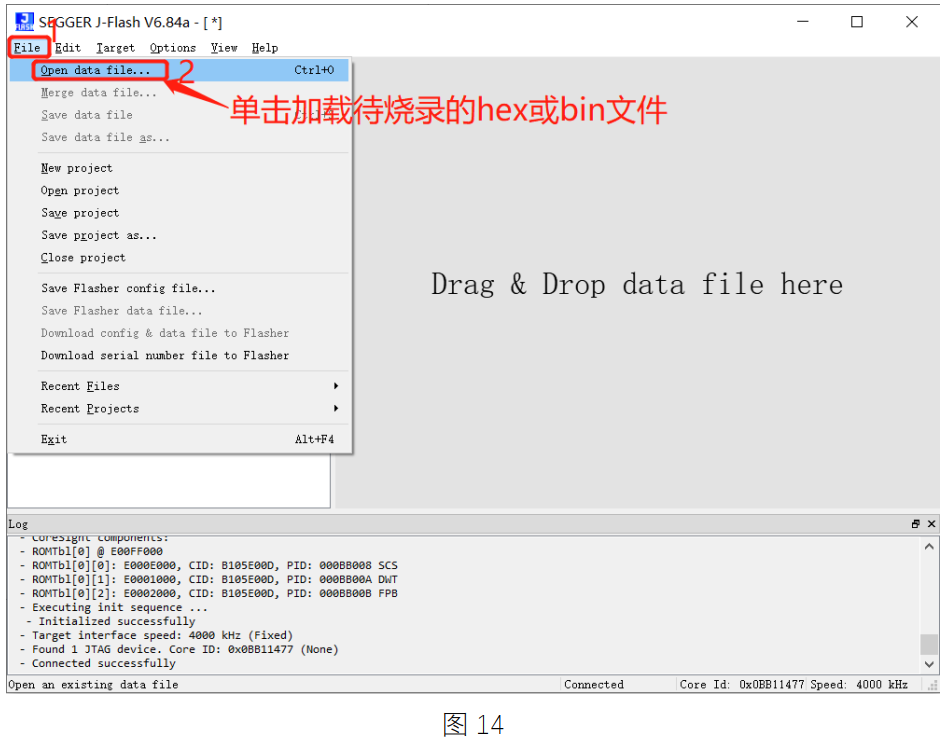Select Close project entry
Viewport: 952px width, 744px height.
(x=179, y=258)
